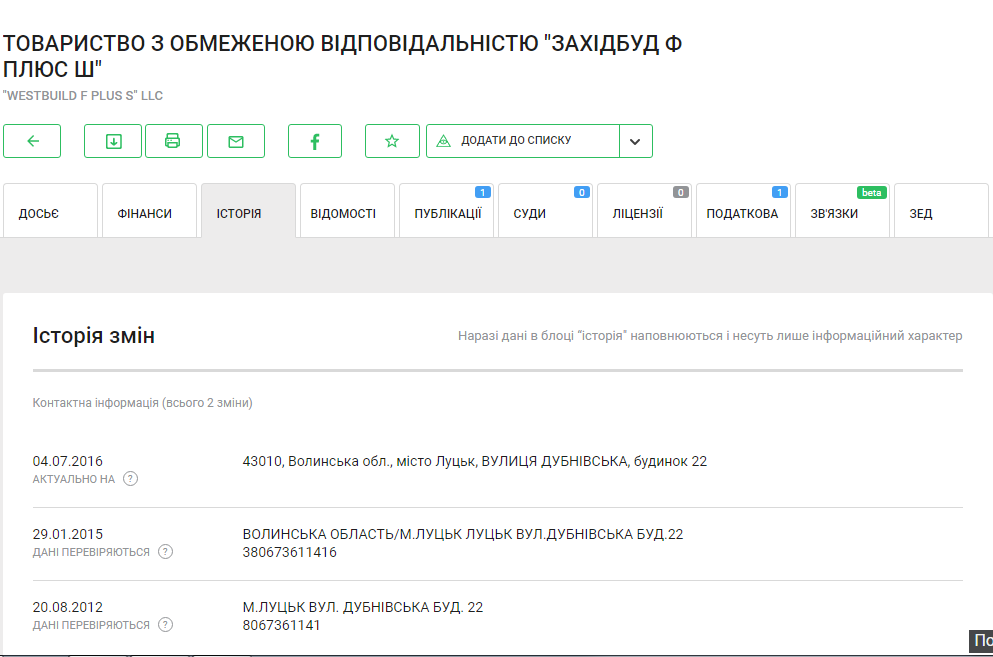This screenshot has height=657, width=993.
Task: Go to the Публікації tab
Action: coord(447,213)
